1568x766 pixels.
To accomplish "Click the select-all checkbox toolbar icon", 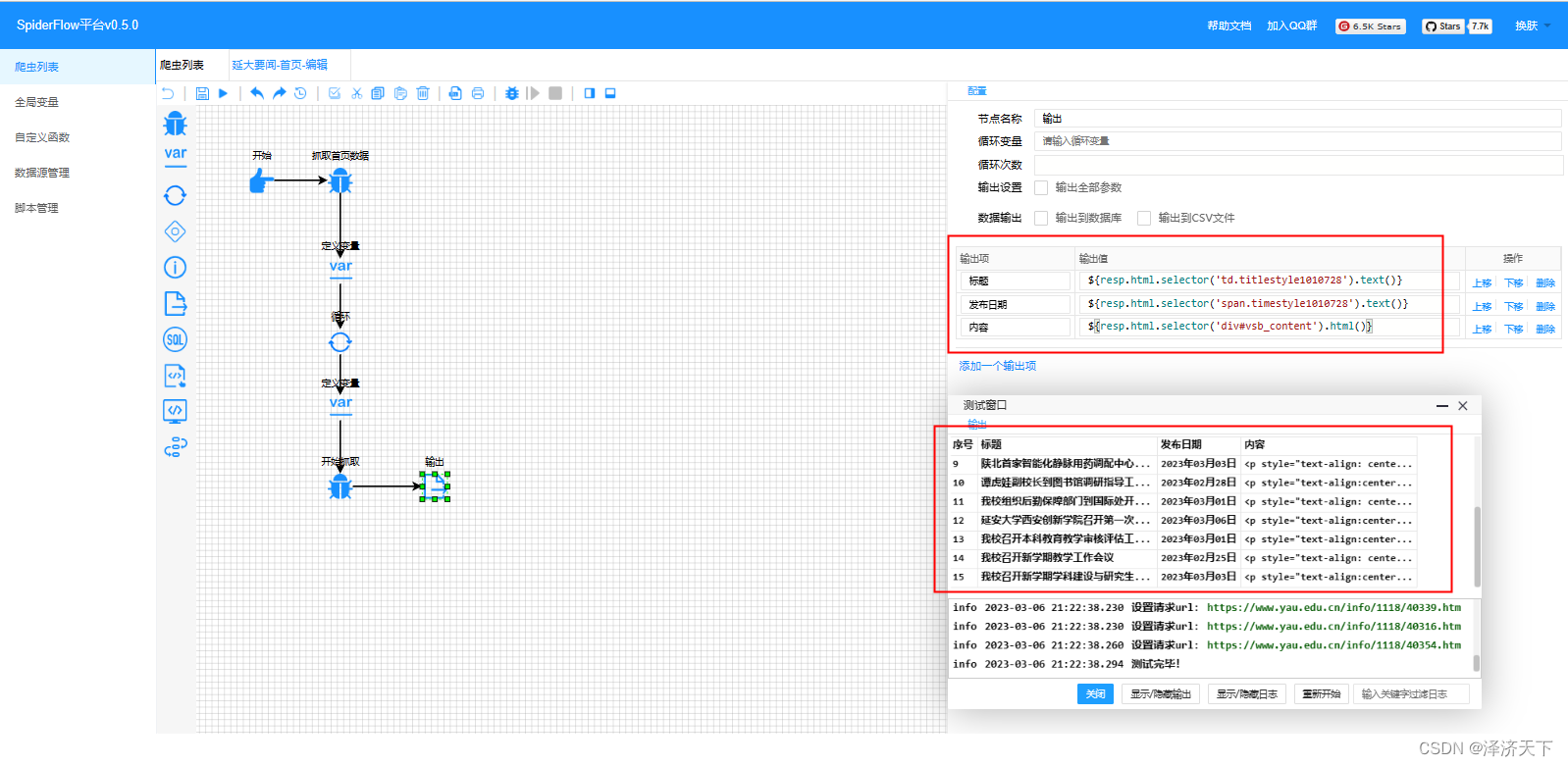I will pyautogui.click(x=335, y=93).
